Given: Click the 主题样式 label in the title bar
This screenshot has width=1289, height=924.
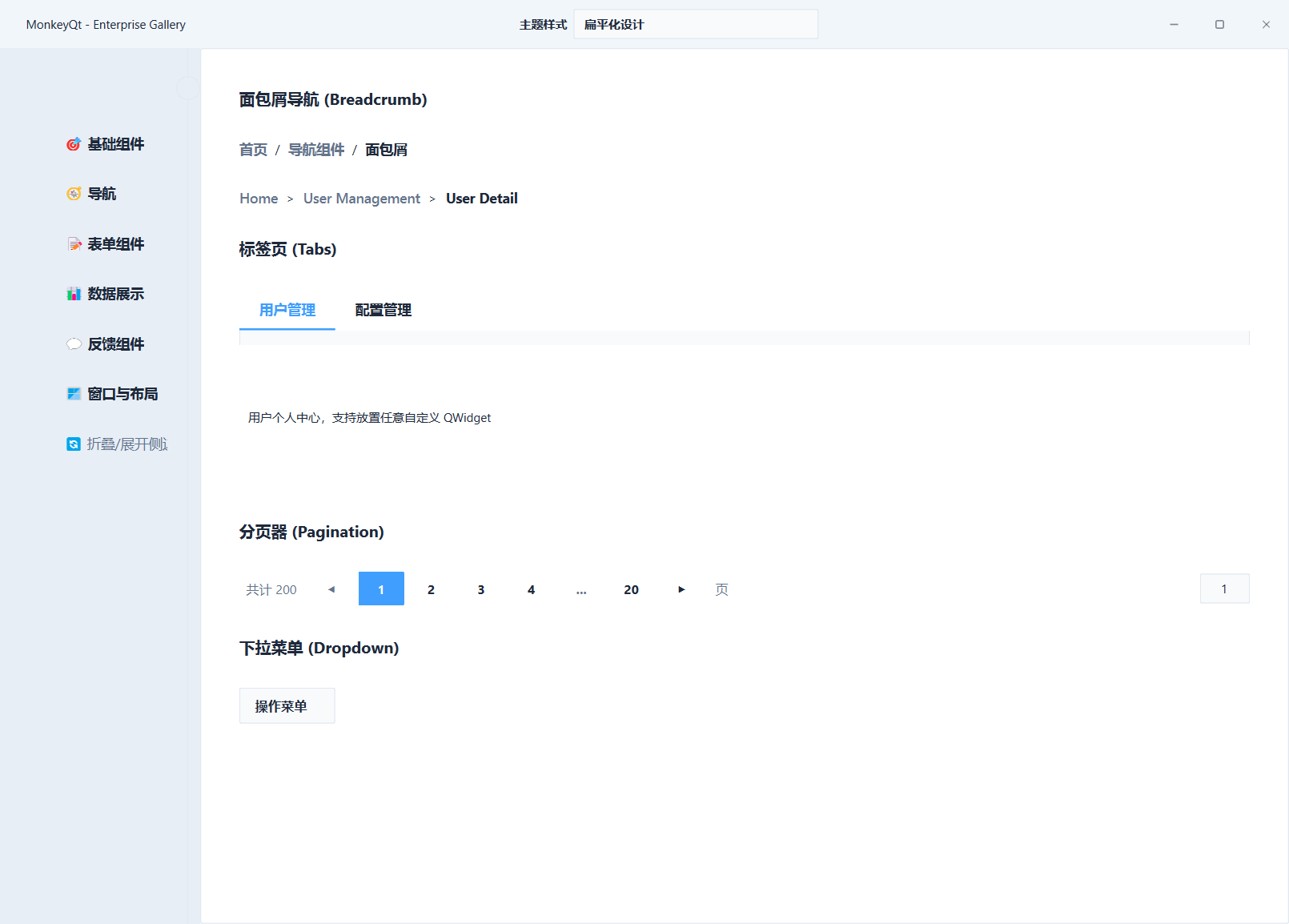Looking at the screenshot, I should point(543,24).
